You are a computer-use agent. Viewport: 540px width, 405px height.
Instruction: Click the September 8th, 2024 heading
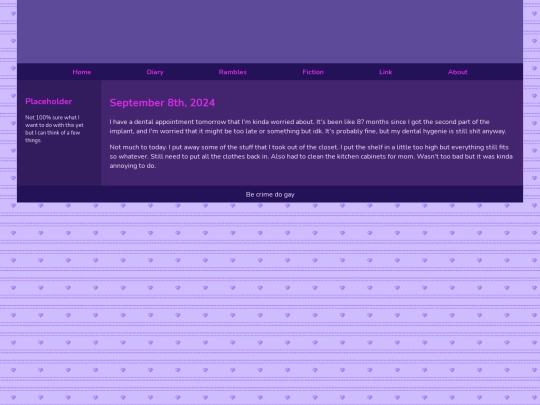(x=162, y=103)
